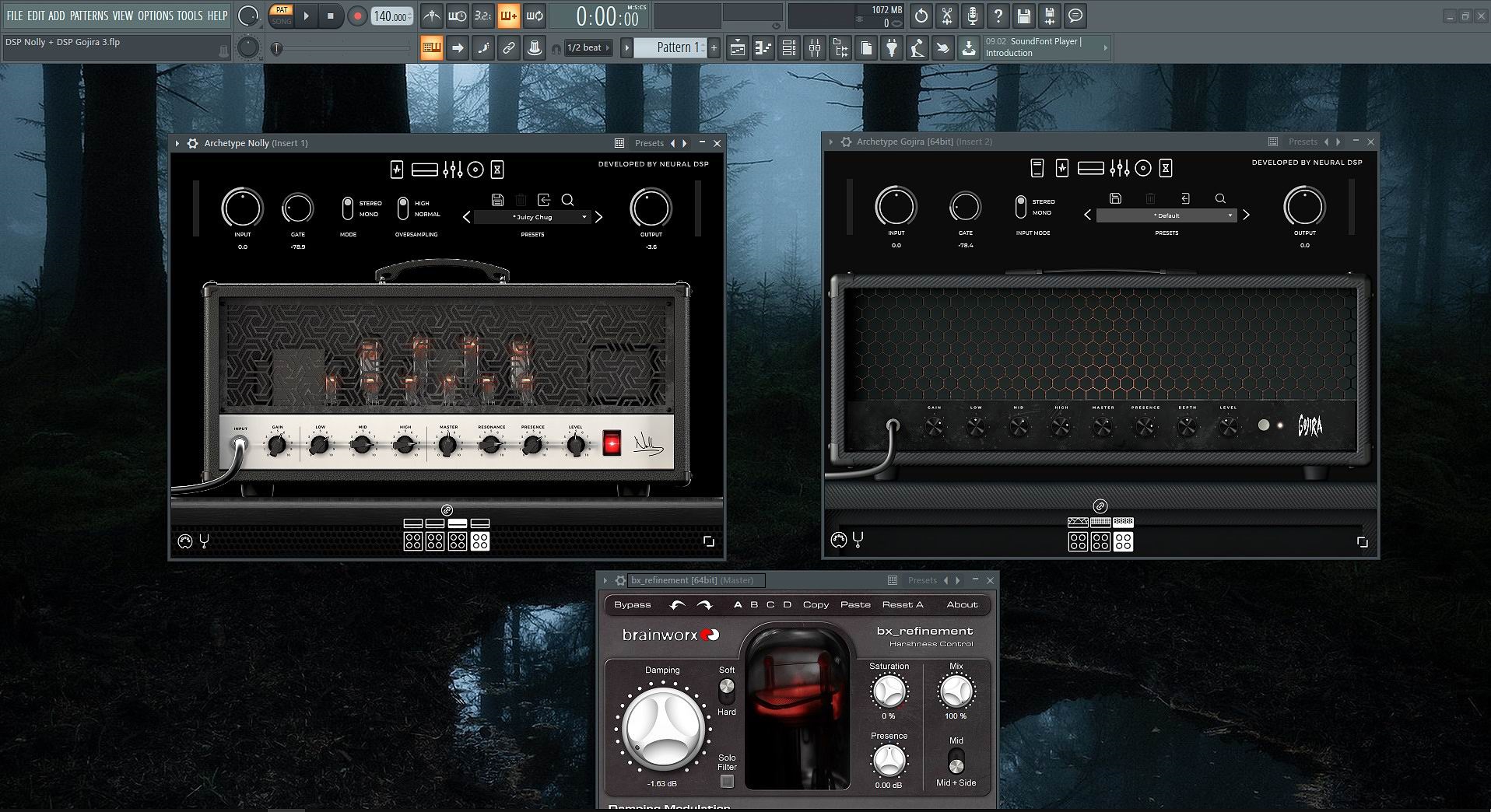Enable Solo Filter checkbox in bx_refinement
The width and height of the screenshot is (1491, 812).
[727, 781]
